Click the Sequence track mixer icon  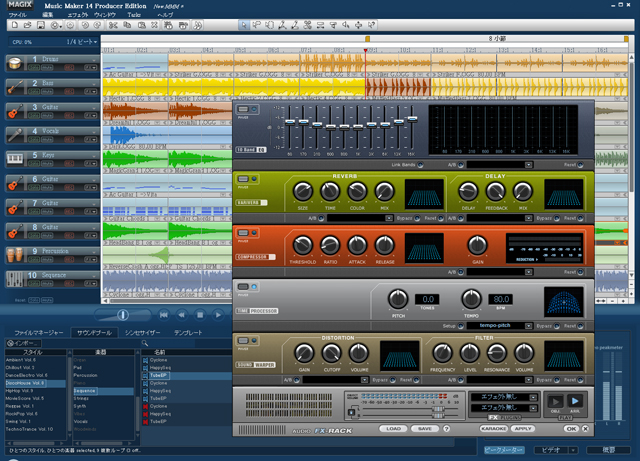click(15, 279)
